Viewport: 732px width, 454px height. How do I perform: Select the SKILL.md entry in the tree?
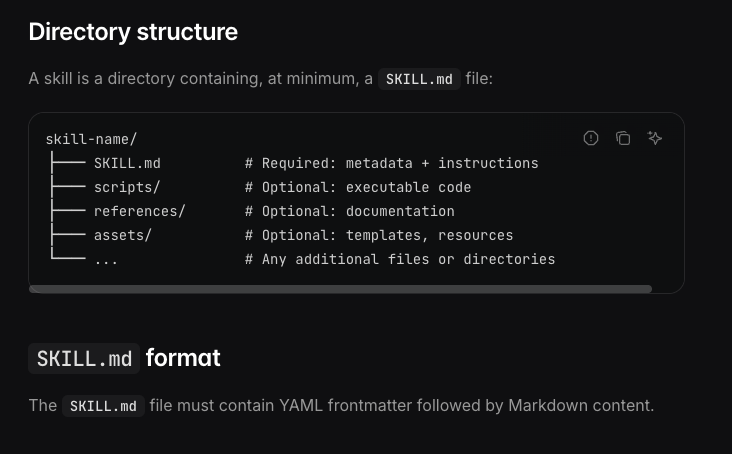tap(127, 163)
